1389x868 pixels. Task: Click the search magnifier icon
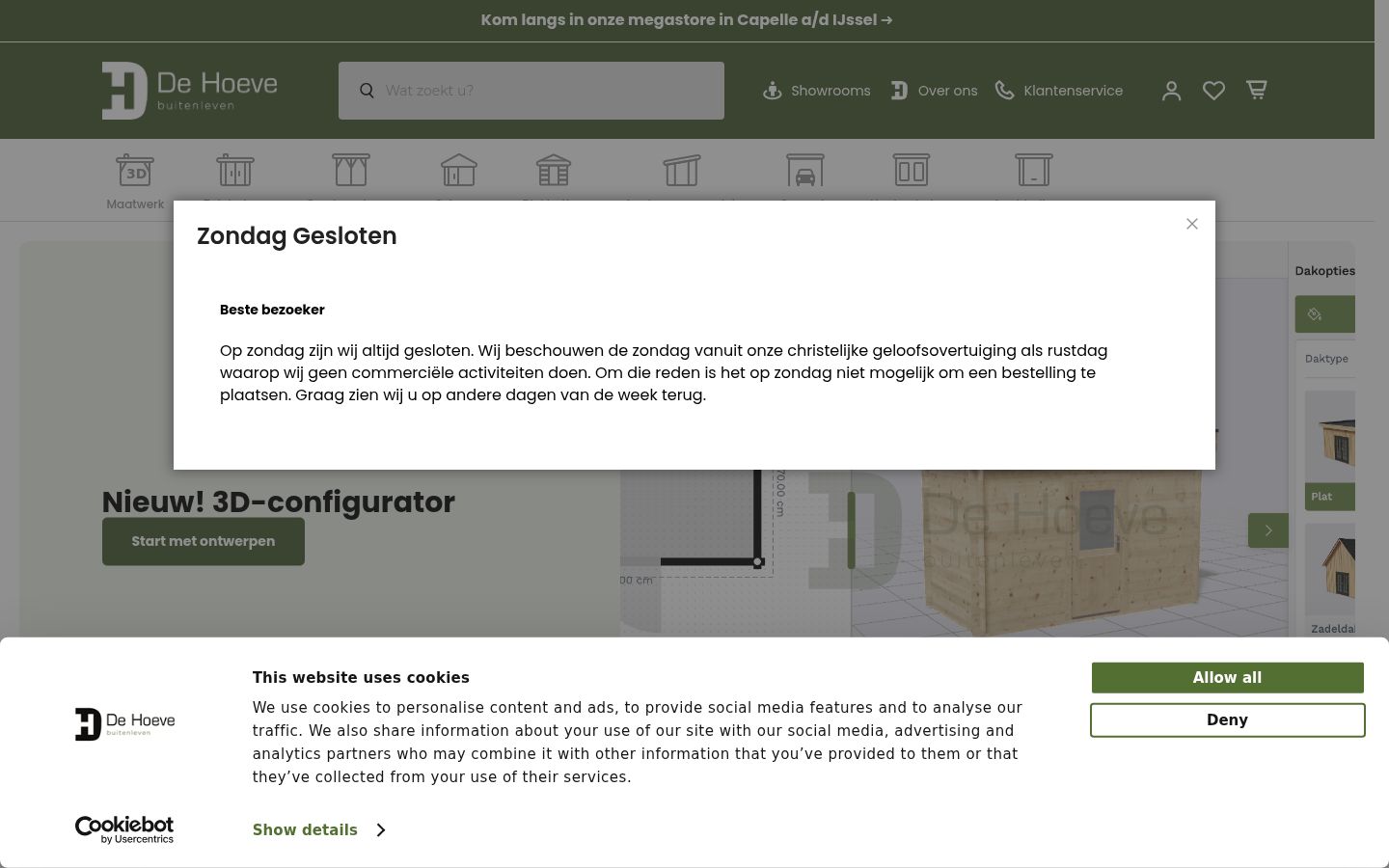pos(367,91)
